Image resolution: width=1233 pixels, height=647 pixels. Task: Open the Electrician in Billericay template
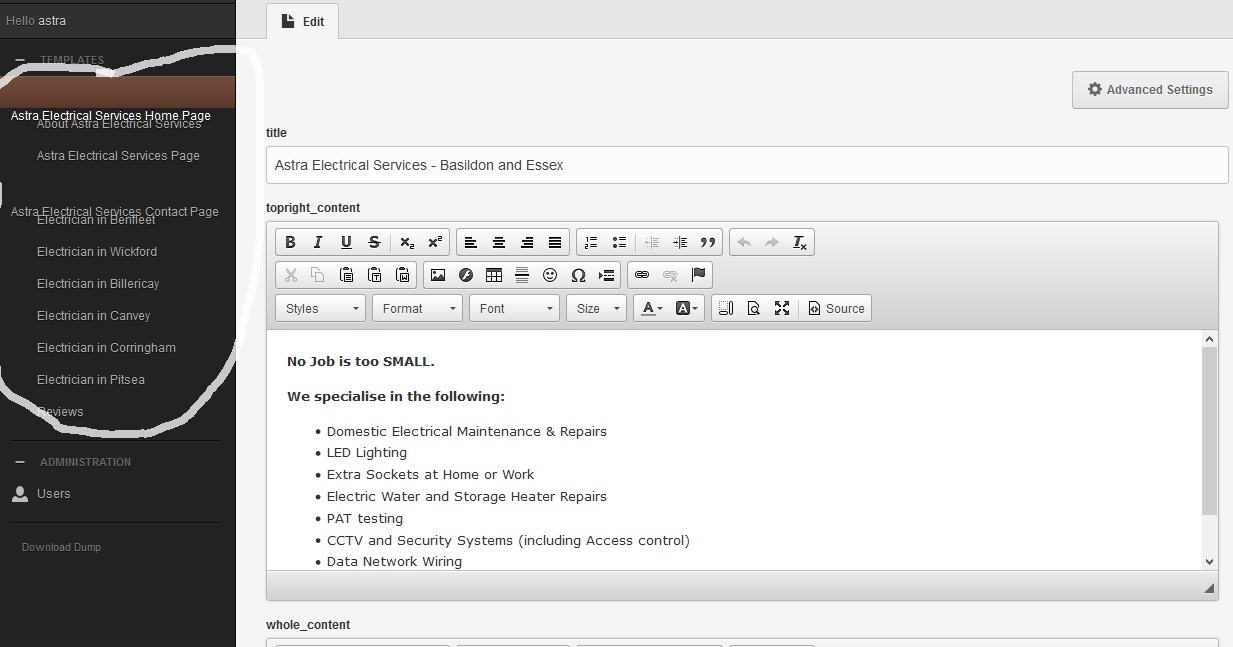tap(98, 284)
